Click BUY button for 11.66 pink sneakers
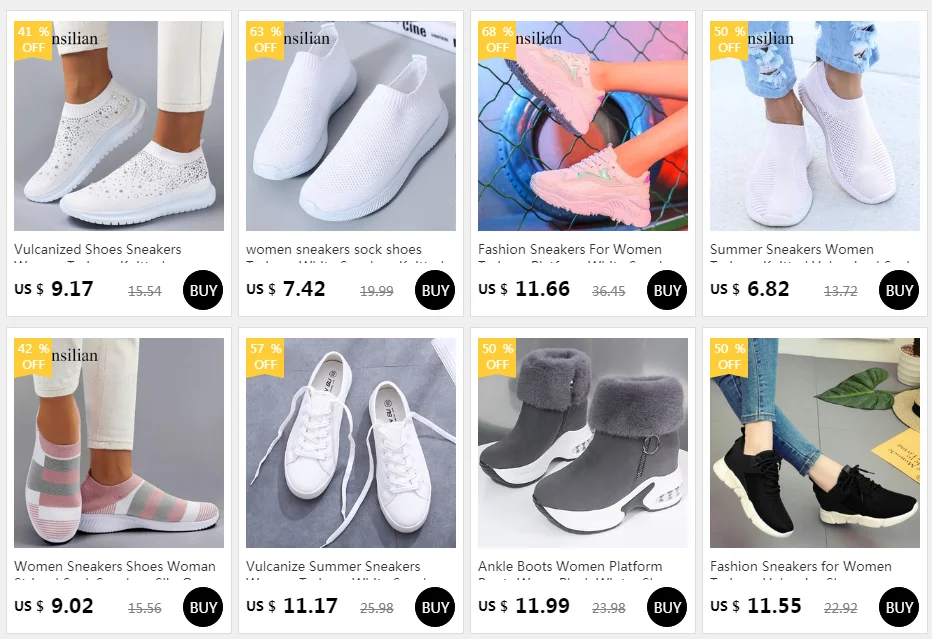The height and width of the screenshot is (639, 932). click(x=667, y=290)
